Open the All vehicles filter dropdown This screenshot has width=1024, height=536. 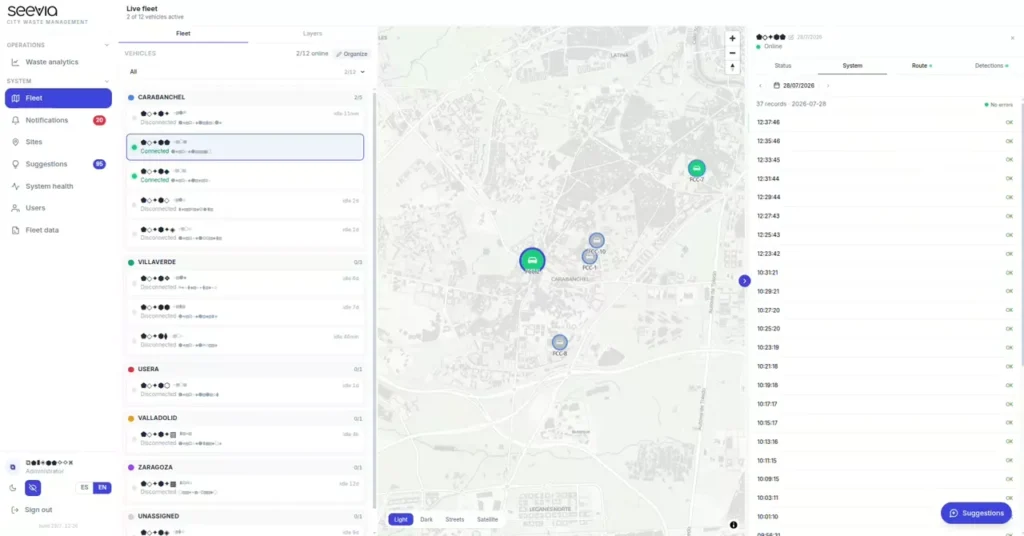(246, 72)
